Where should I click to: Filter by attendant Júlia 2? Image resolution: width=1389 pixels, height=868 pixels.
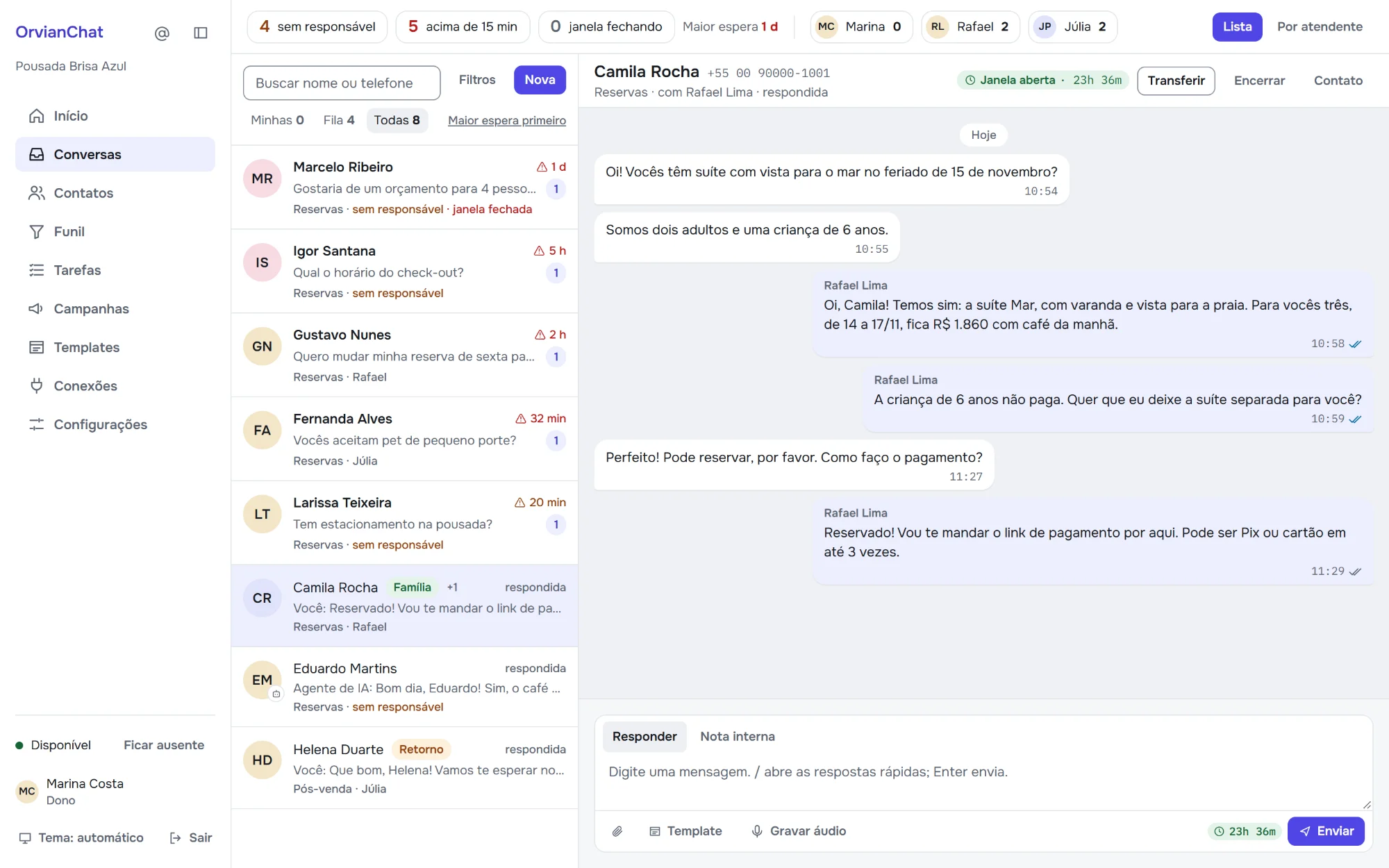1073,26
